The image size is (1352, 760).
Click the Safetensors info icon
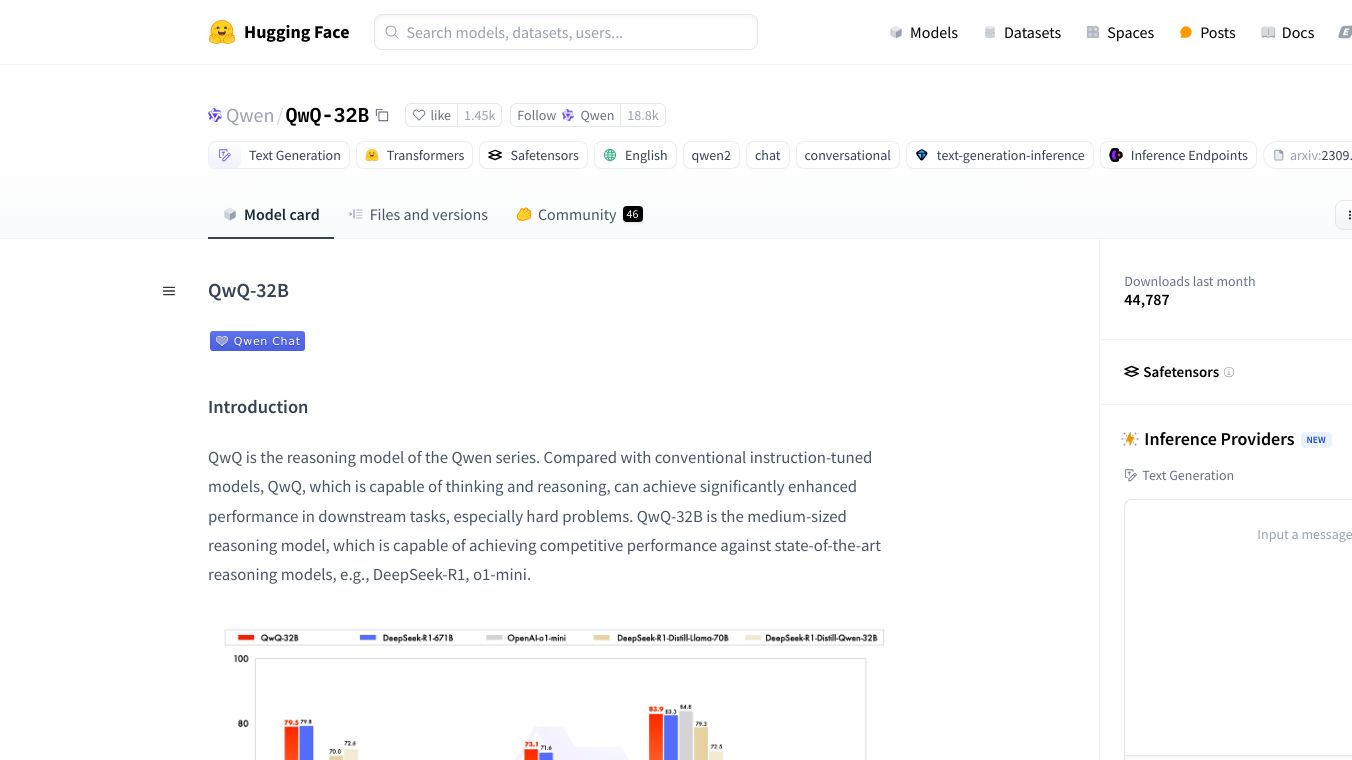coord(1229,372)
